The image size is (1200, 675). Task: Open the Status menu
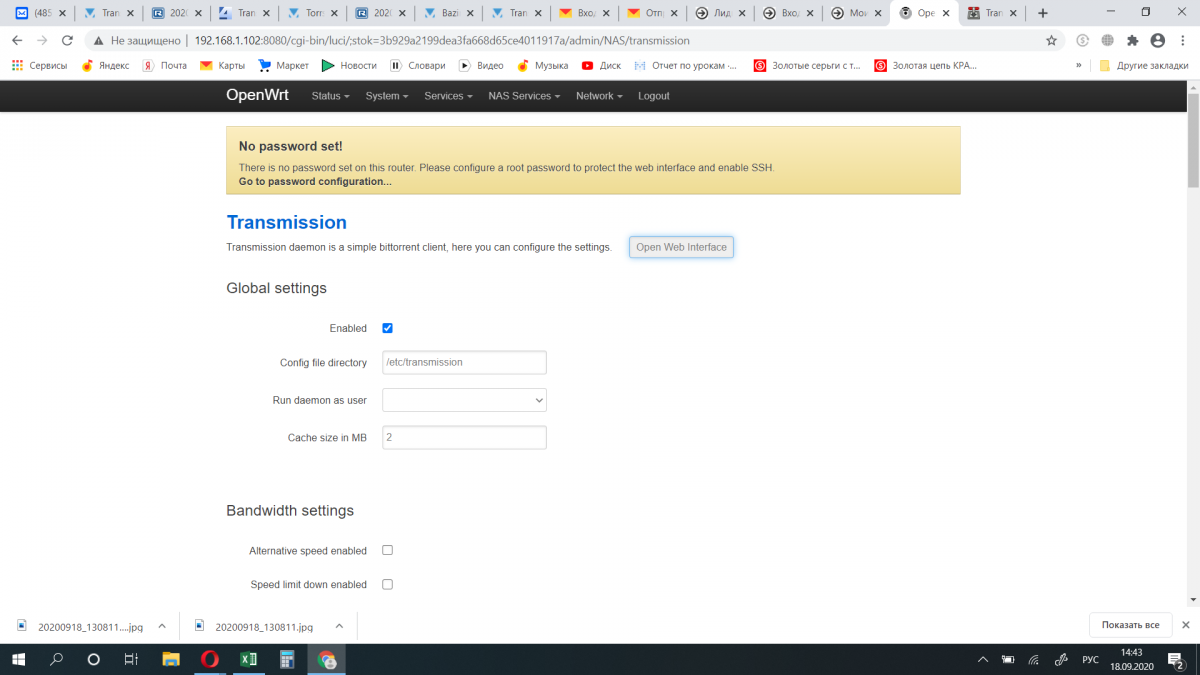tap(330, 96)
